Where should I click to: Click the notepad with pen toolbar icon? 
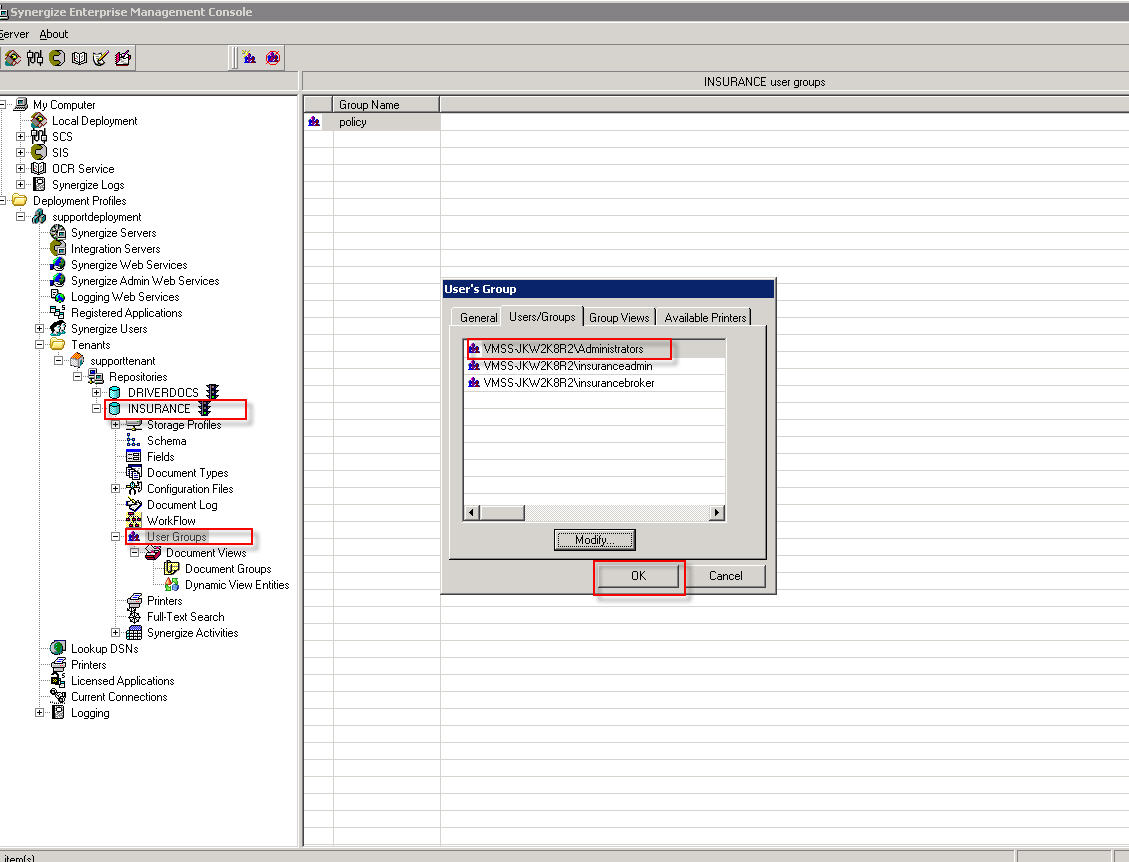(x=123, y=58)
